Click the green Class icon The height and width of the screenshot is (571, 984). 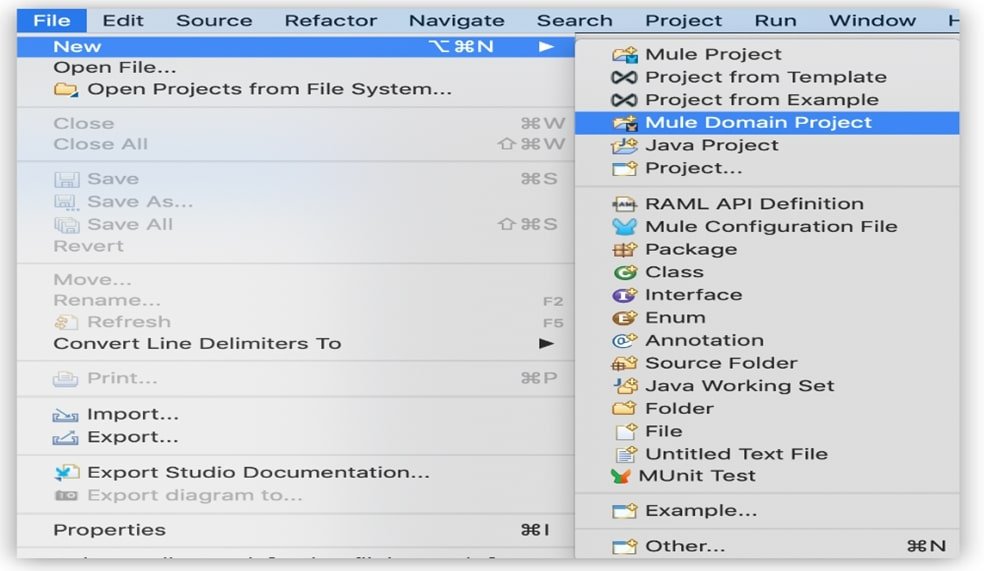tap(624, 272)
